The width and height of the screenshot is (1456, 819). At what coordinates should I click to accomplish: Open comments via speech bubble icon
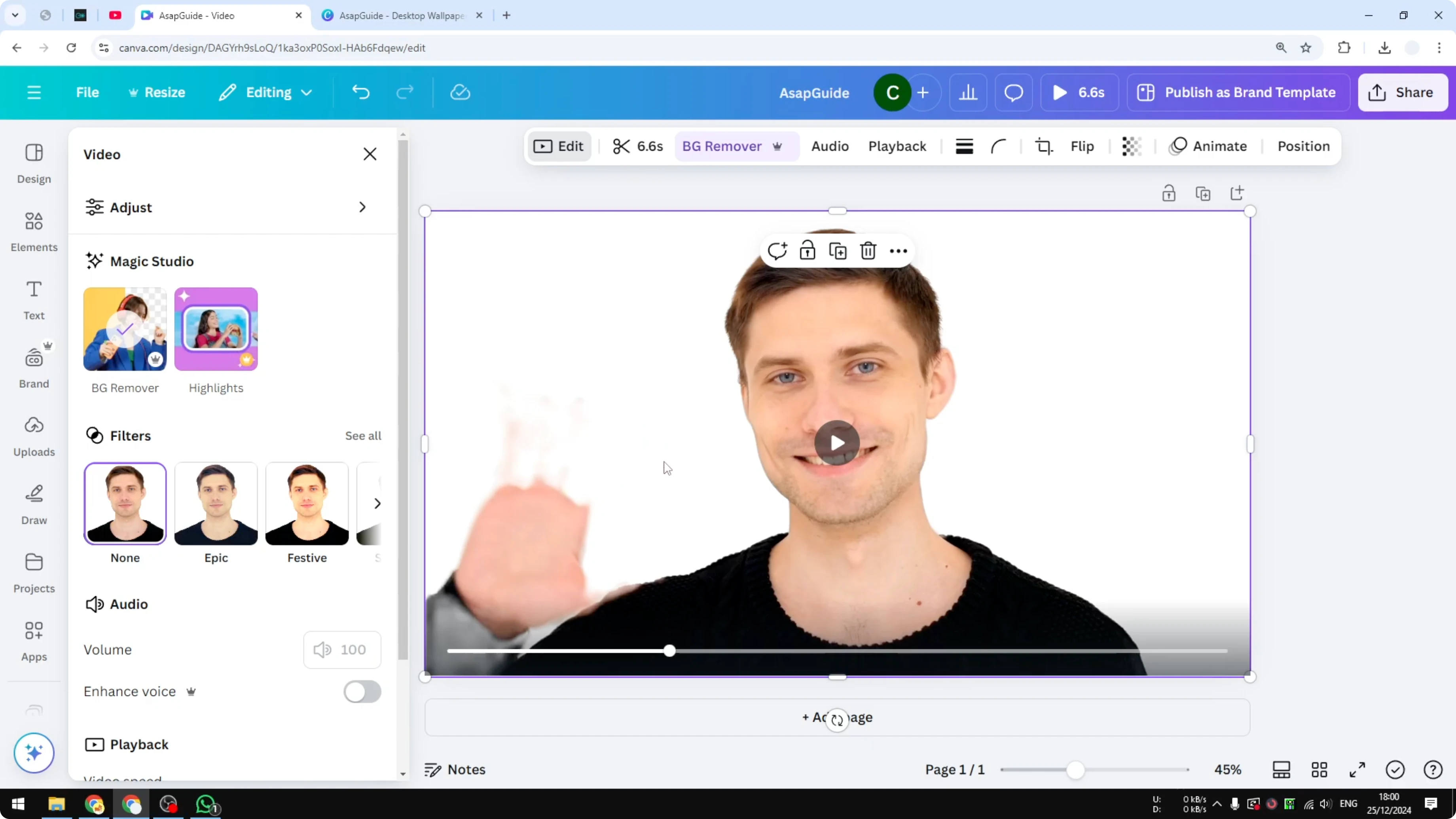pyautogui.click(x=1013, y=92)
